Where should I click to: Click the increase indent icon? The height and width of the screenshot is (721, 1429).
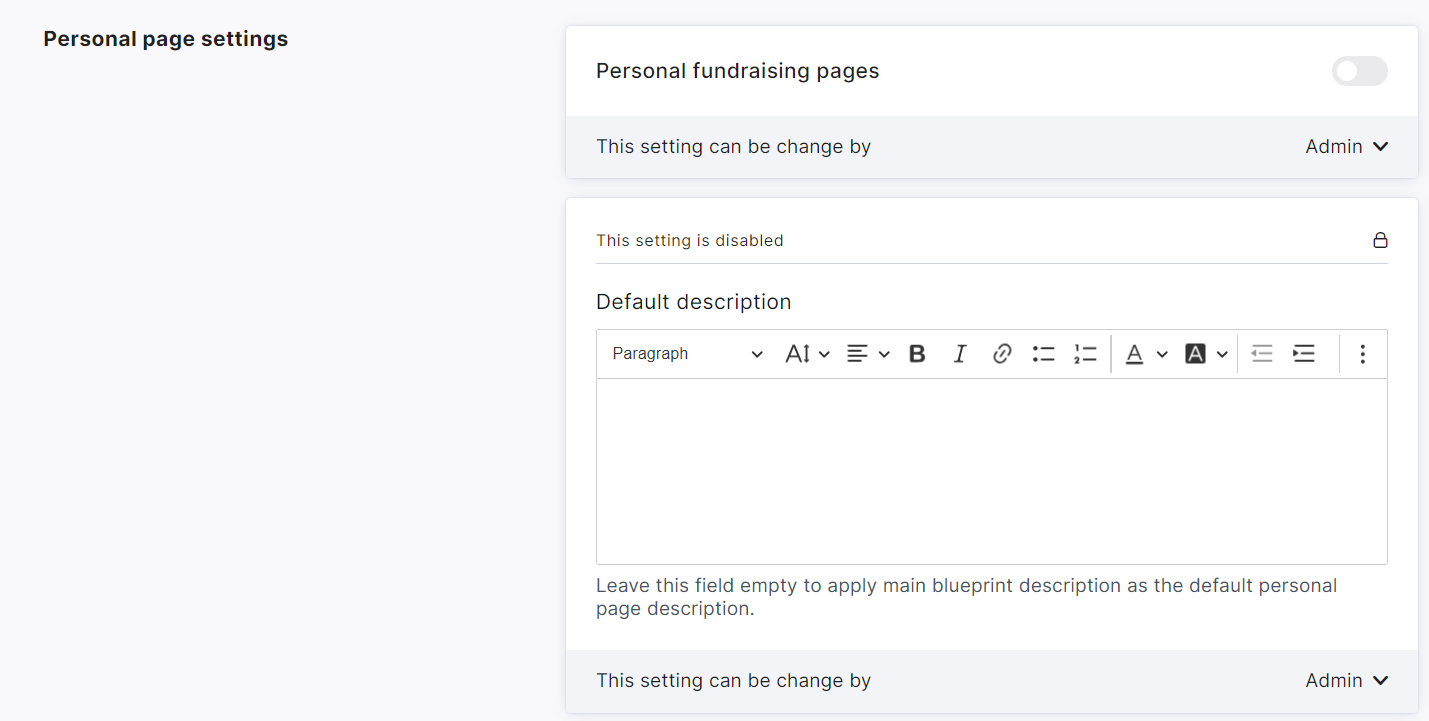[1304, 354]
